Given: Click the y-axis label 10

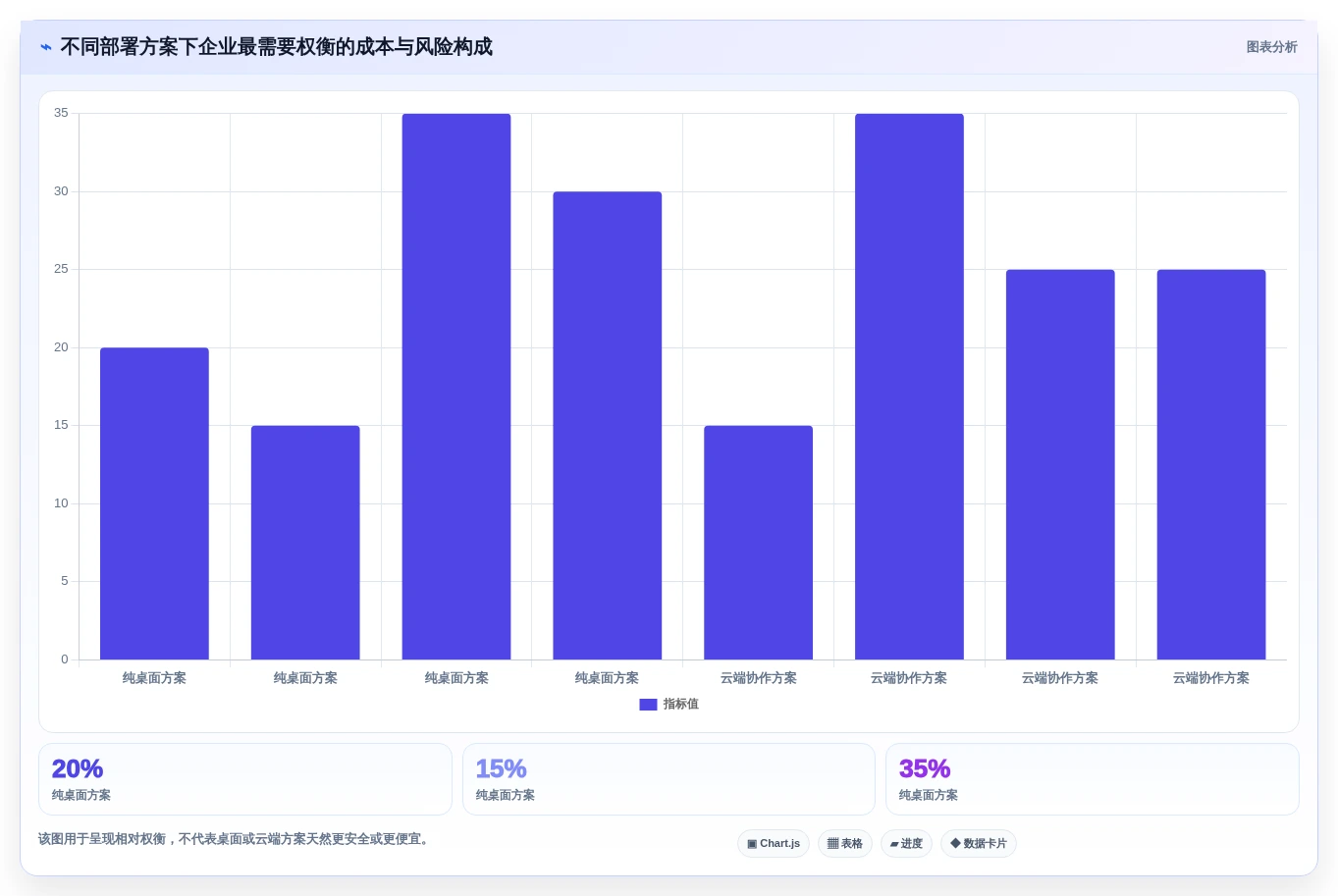Looking at the screenshot, I should click(x=61, y=503).
